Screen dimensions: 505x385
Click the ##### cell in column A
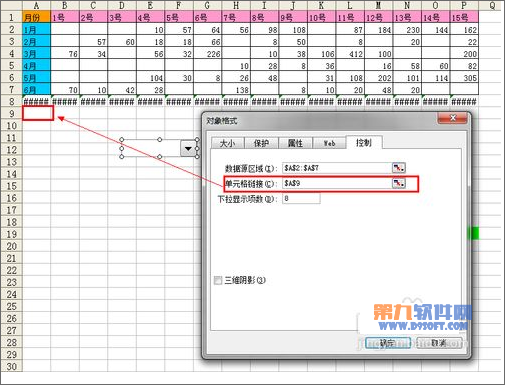36,101
